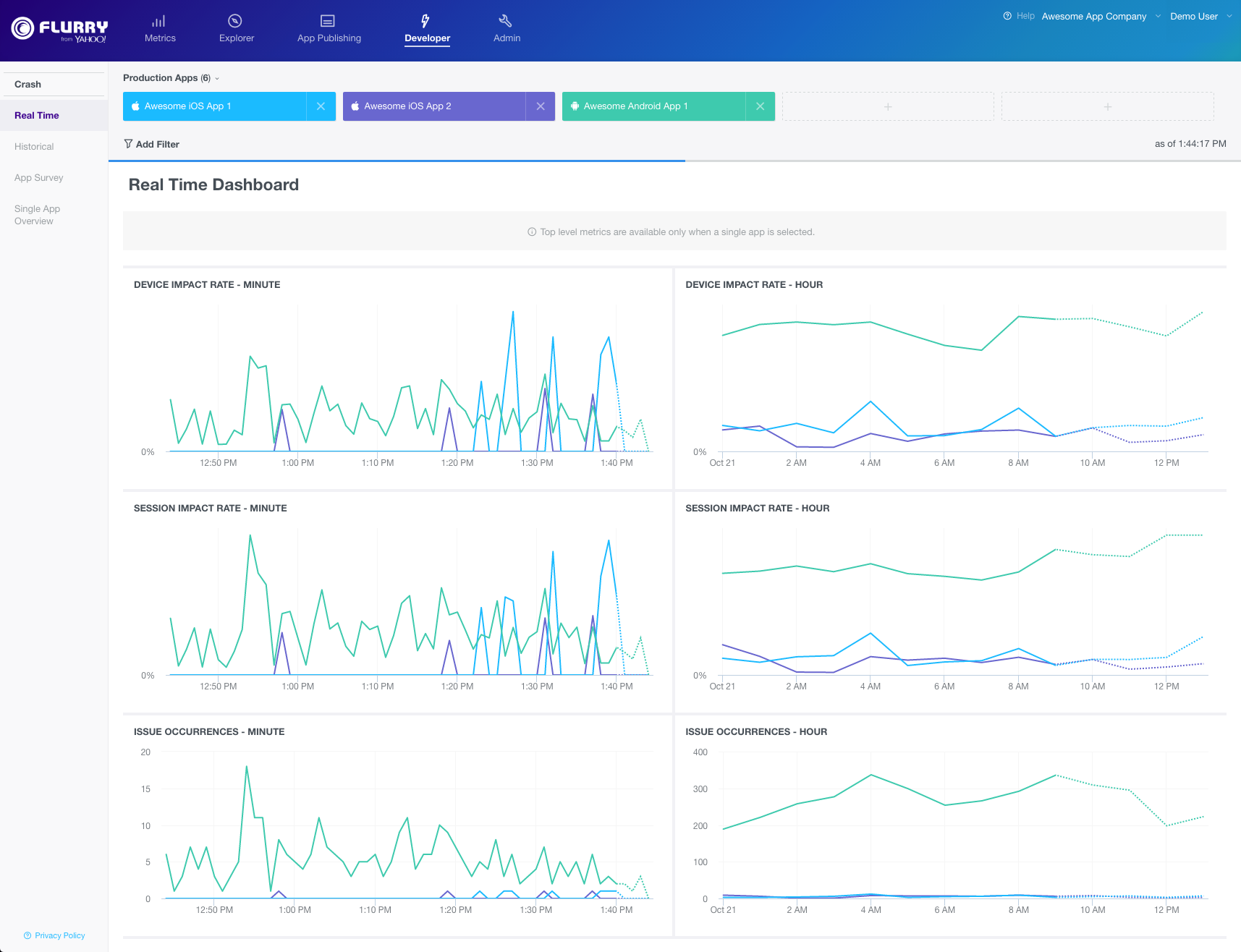The height and width of the screenshot is (952, 1241).
Task: Click 'DEVICE IMPACT RATE - MINUTE' title
Action: point(207,285)
